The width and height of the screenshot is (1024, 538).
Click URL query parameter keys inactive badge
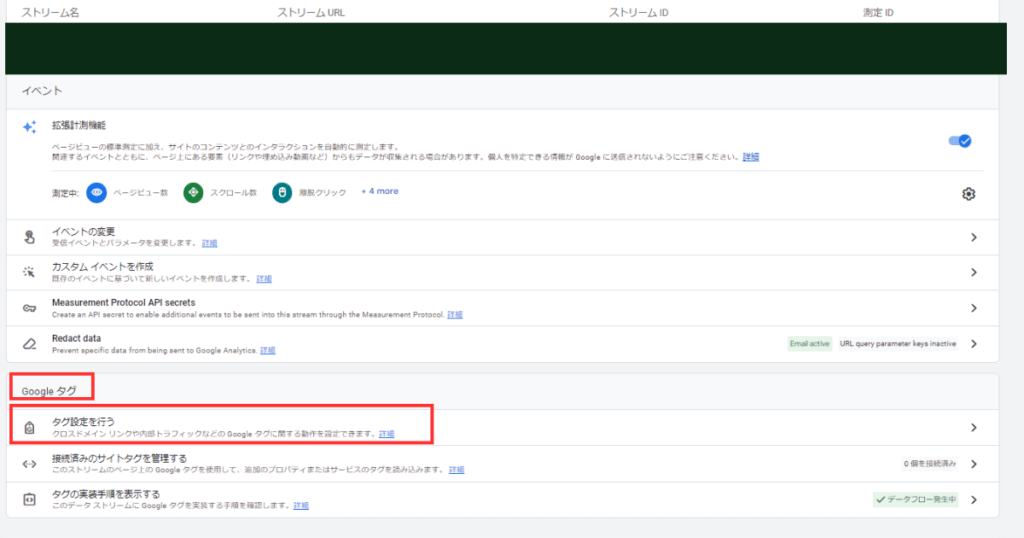click(x=897, y=343)
